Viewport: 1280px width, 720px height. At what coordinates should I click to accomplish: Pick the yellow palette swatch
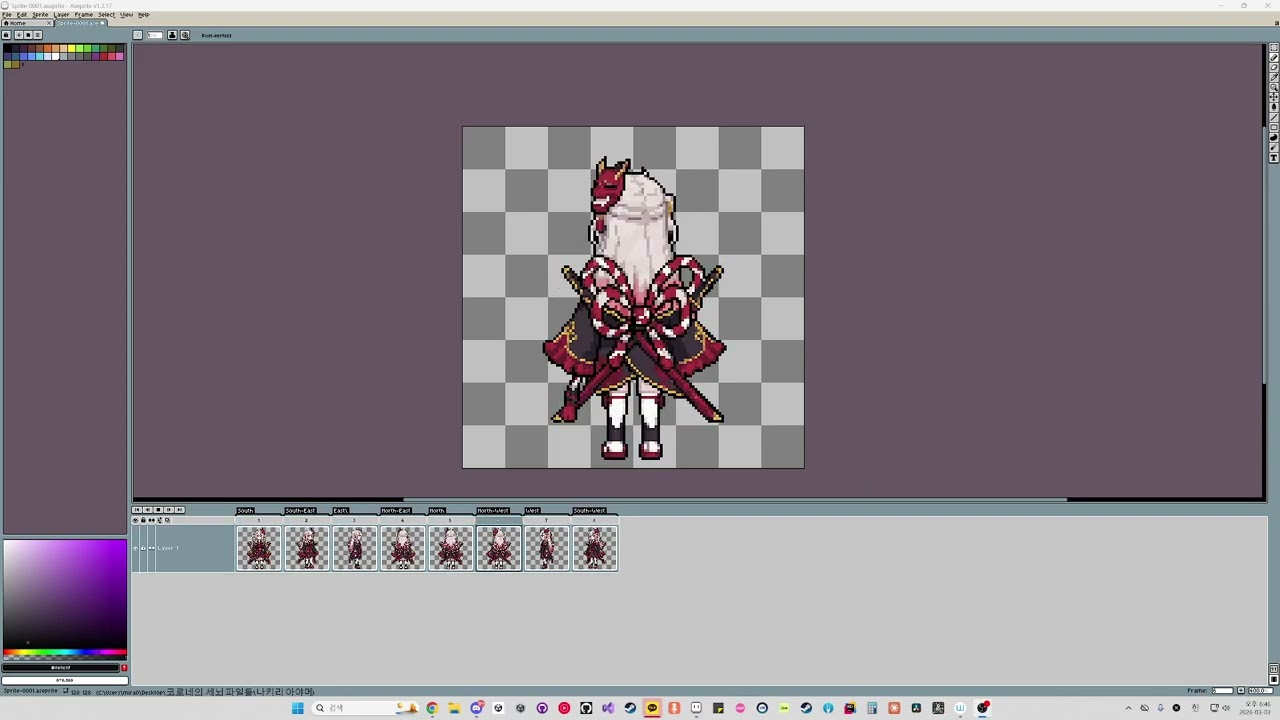click(x=71, y=48)
